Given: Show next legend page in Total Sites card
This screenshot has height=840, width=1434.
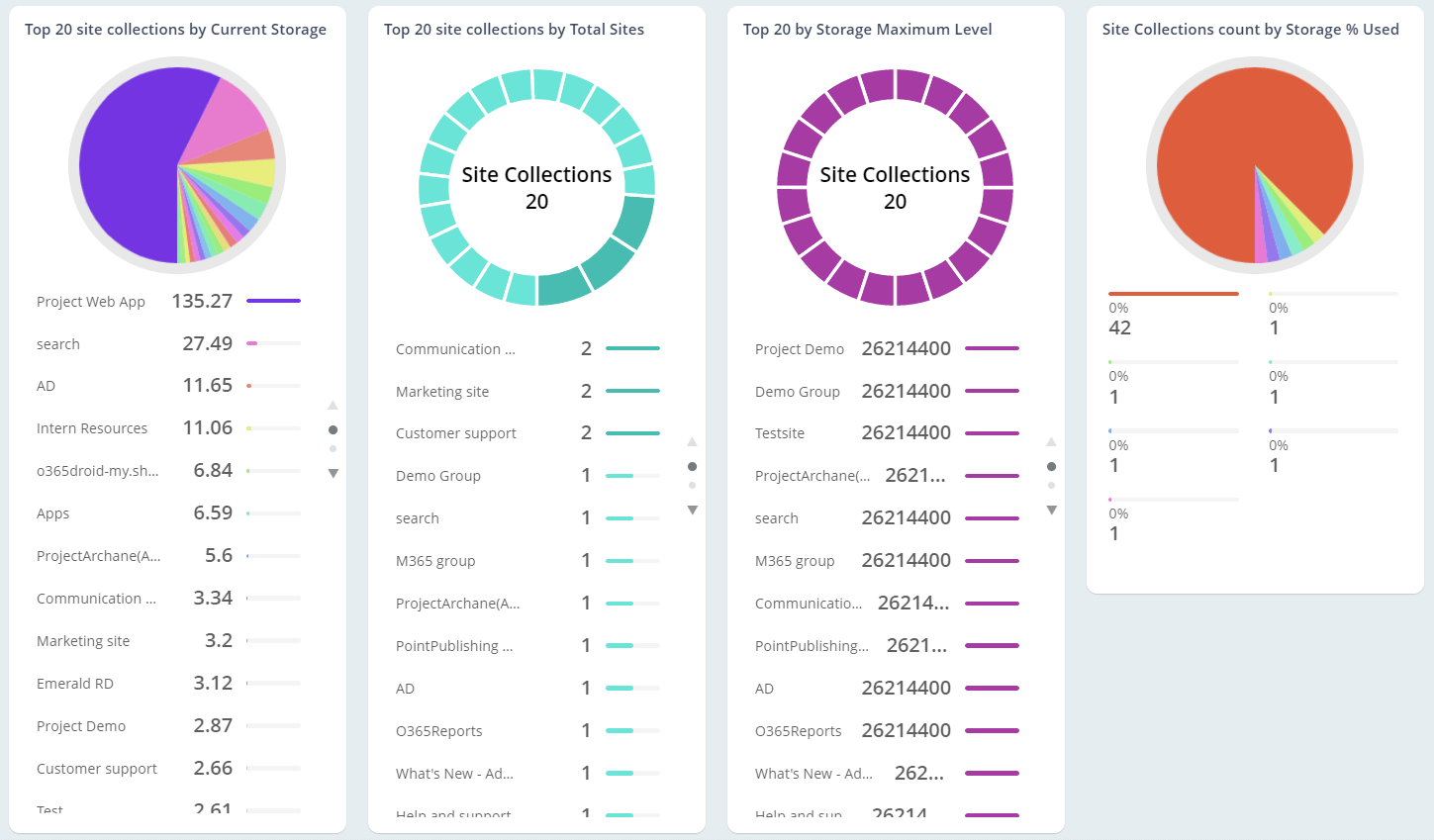Looking at the screenshot, I should (693, 510).
